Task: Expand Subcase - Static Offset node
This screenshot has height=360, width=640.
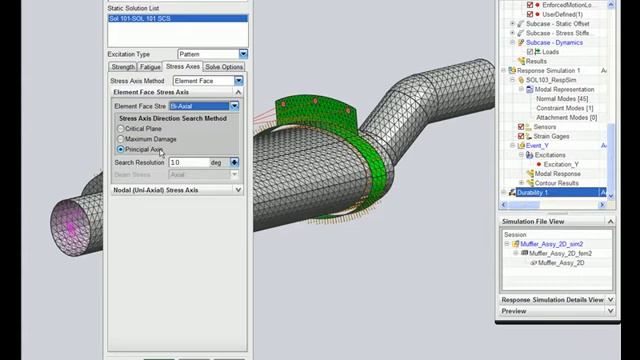Action: click(x=513, y=23)
